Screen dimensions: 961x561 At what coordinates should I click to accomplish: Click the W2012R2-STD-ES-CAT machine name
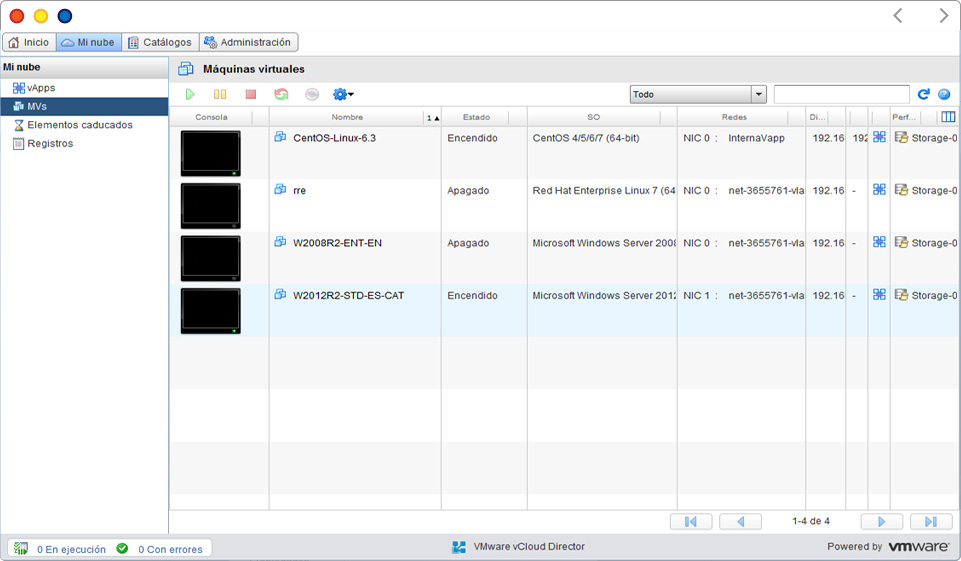[348, 296]
